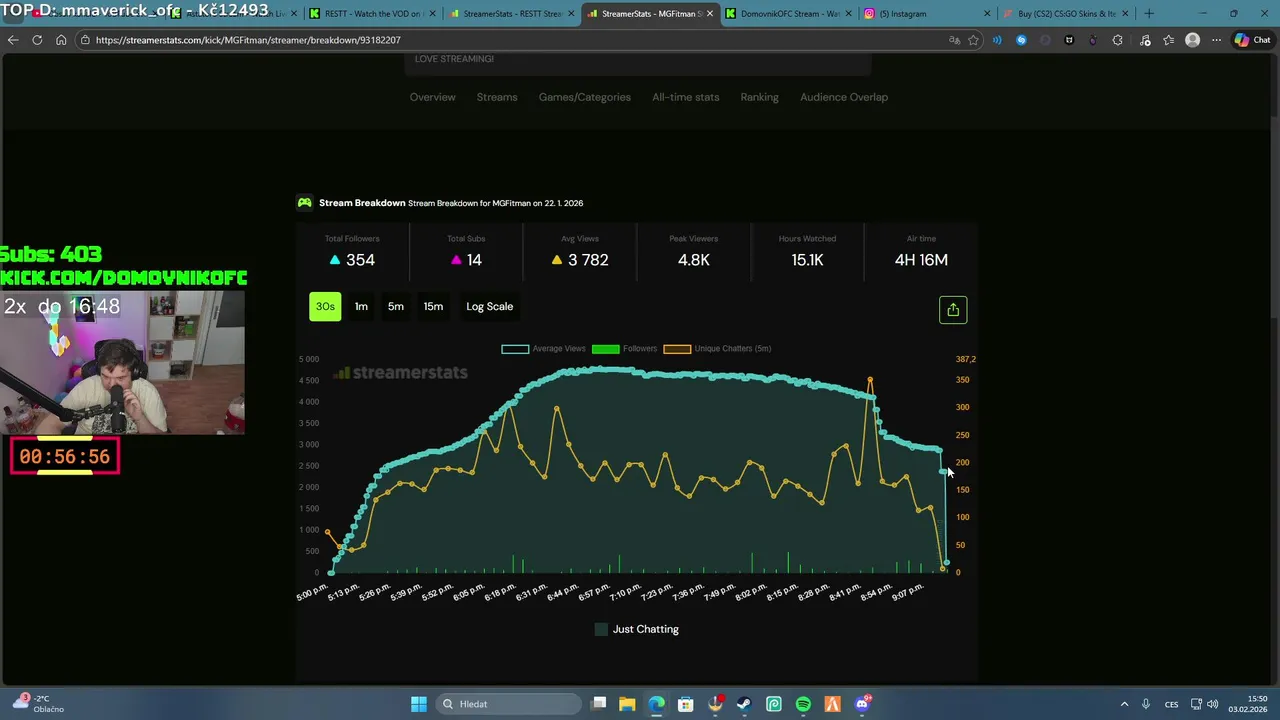Open the browser profile avatar
This screenshot has height=720, width=1280.
(1192, 40)
